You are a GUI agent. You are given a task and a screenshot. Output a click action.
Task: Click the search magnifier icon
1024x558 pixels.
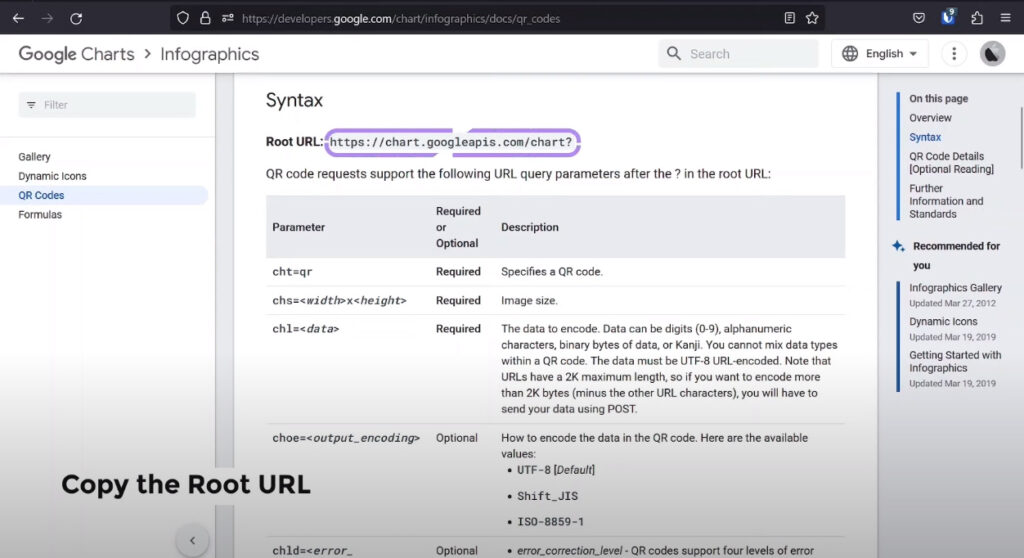point(674,54)
